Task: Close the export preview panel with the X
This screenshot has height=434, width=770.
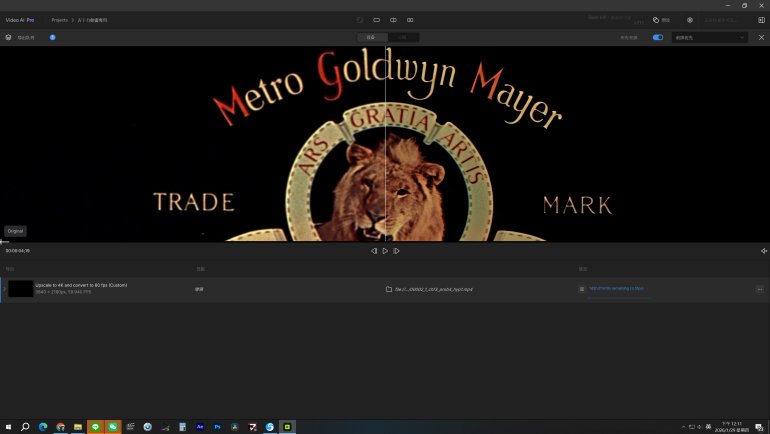Action: 762,37
